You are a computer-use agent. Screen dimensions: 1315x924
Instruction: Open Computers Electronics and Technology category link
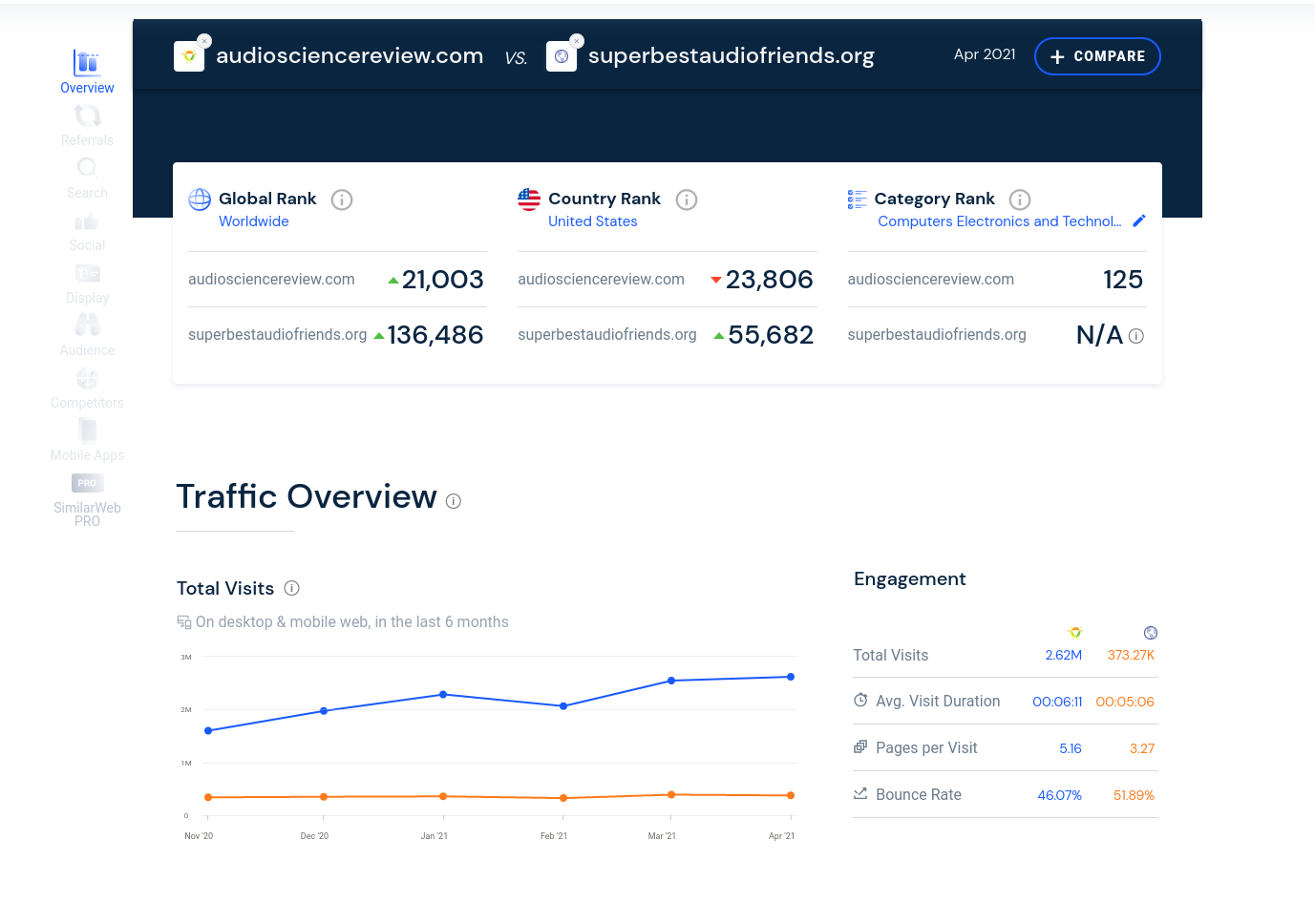[1000, 221]
